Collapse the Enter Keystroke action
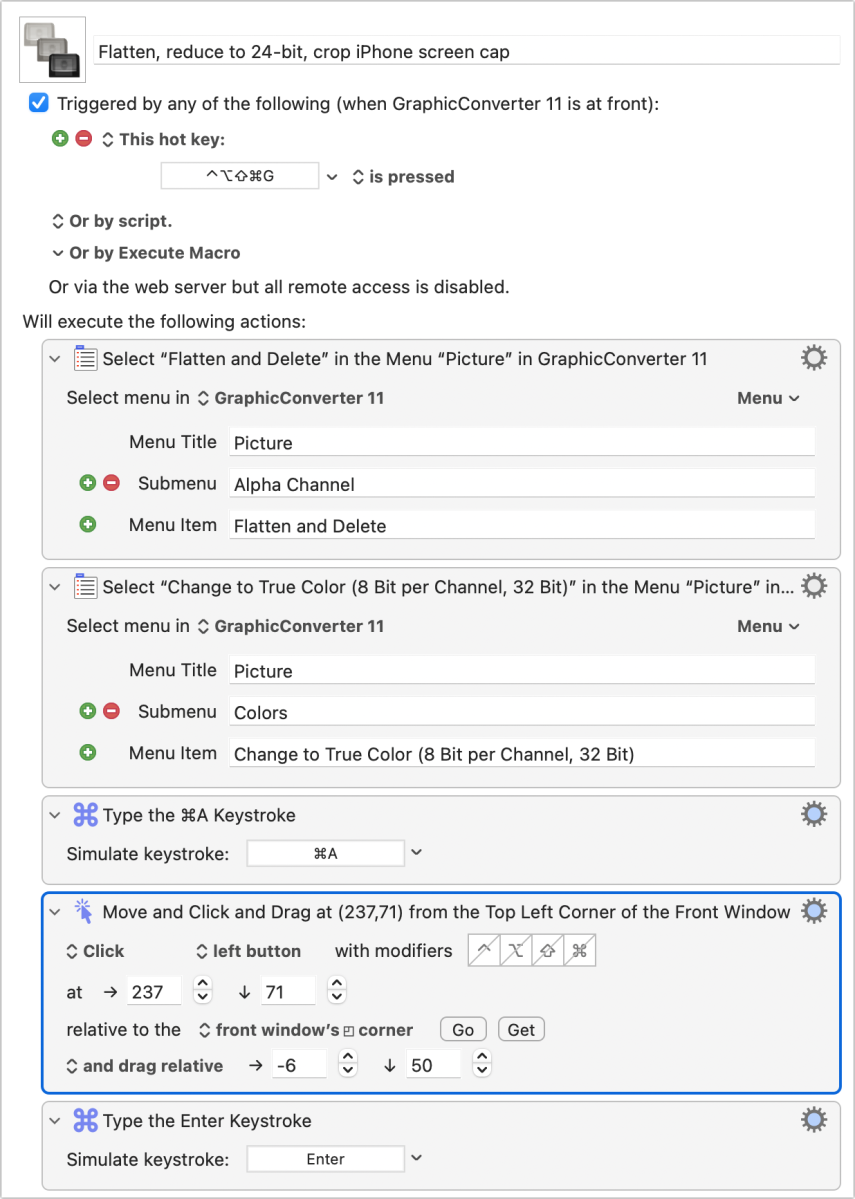 [55, 1121]
